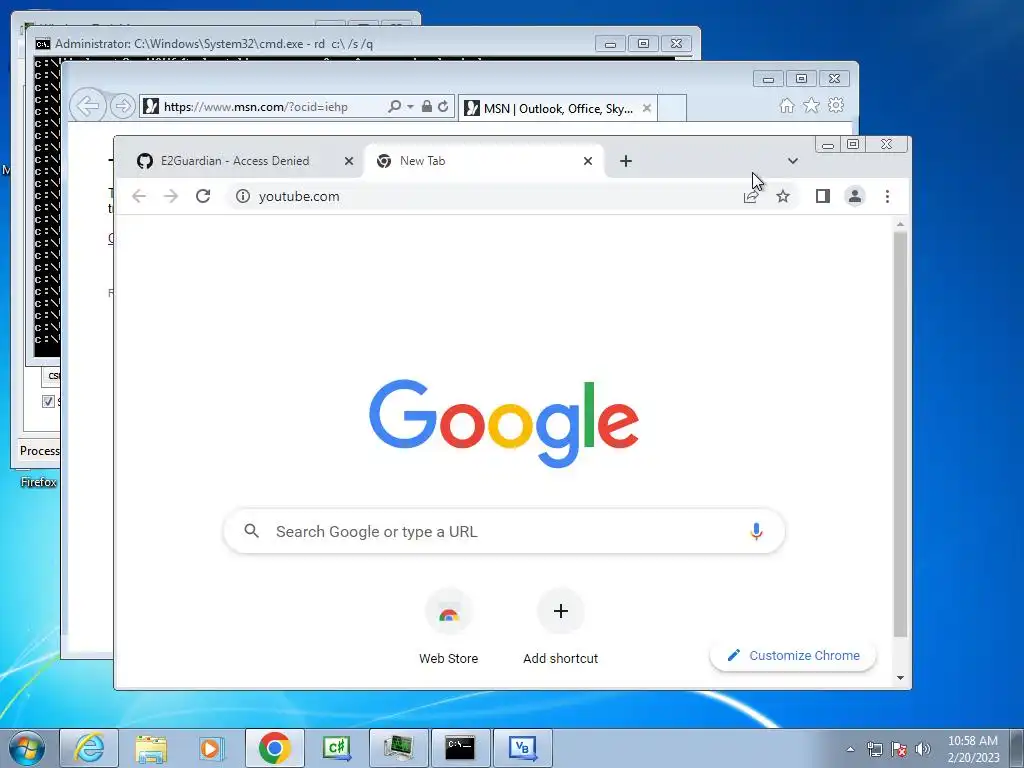Click the cmd.exe window title bar icon
The height and width of the screenshot is (768, 1024).
[43, 44]
